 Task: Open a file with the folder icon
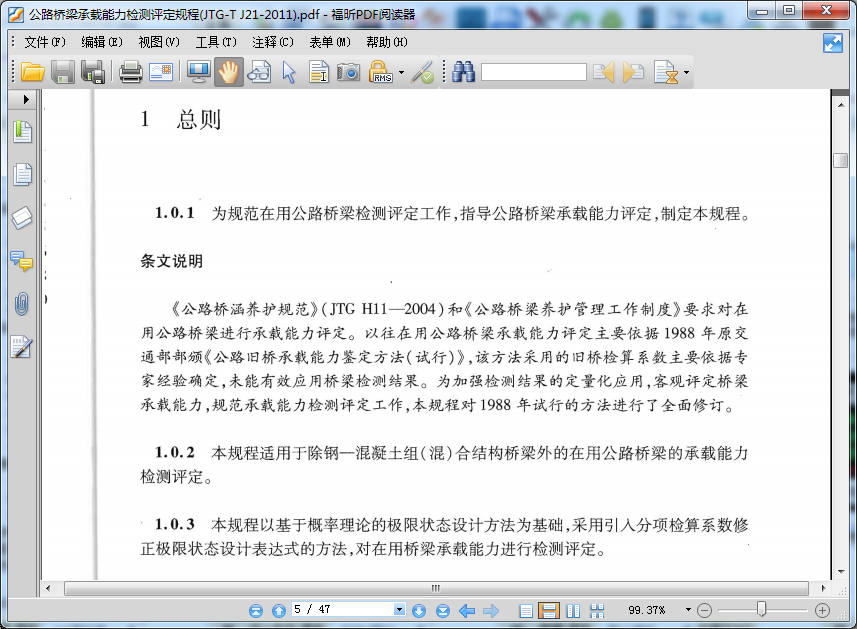(x=32, y=72)
